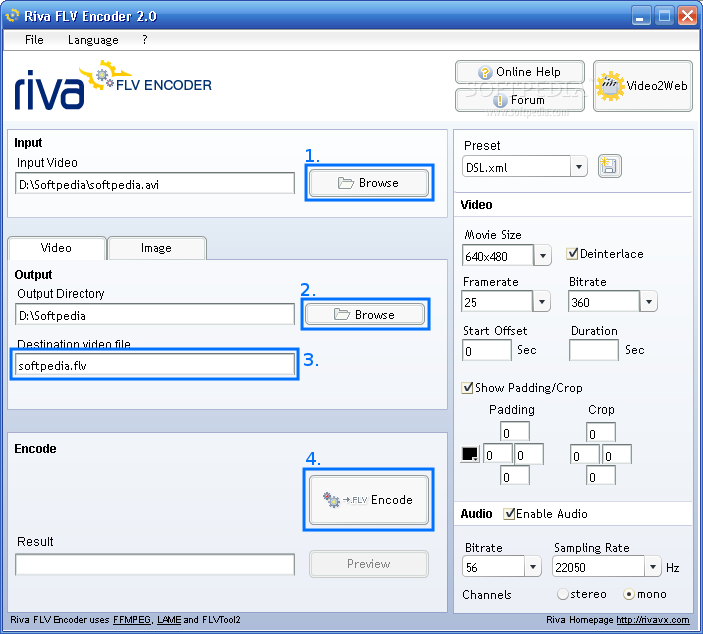Image resolution: width=703 pixels, height=634 pixels.
Task: Click the Start Offset seconds field
Action: click(x=486, y=350)
